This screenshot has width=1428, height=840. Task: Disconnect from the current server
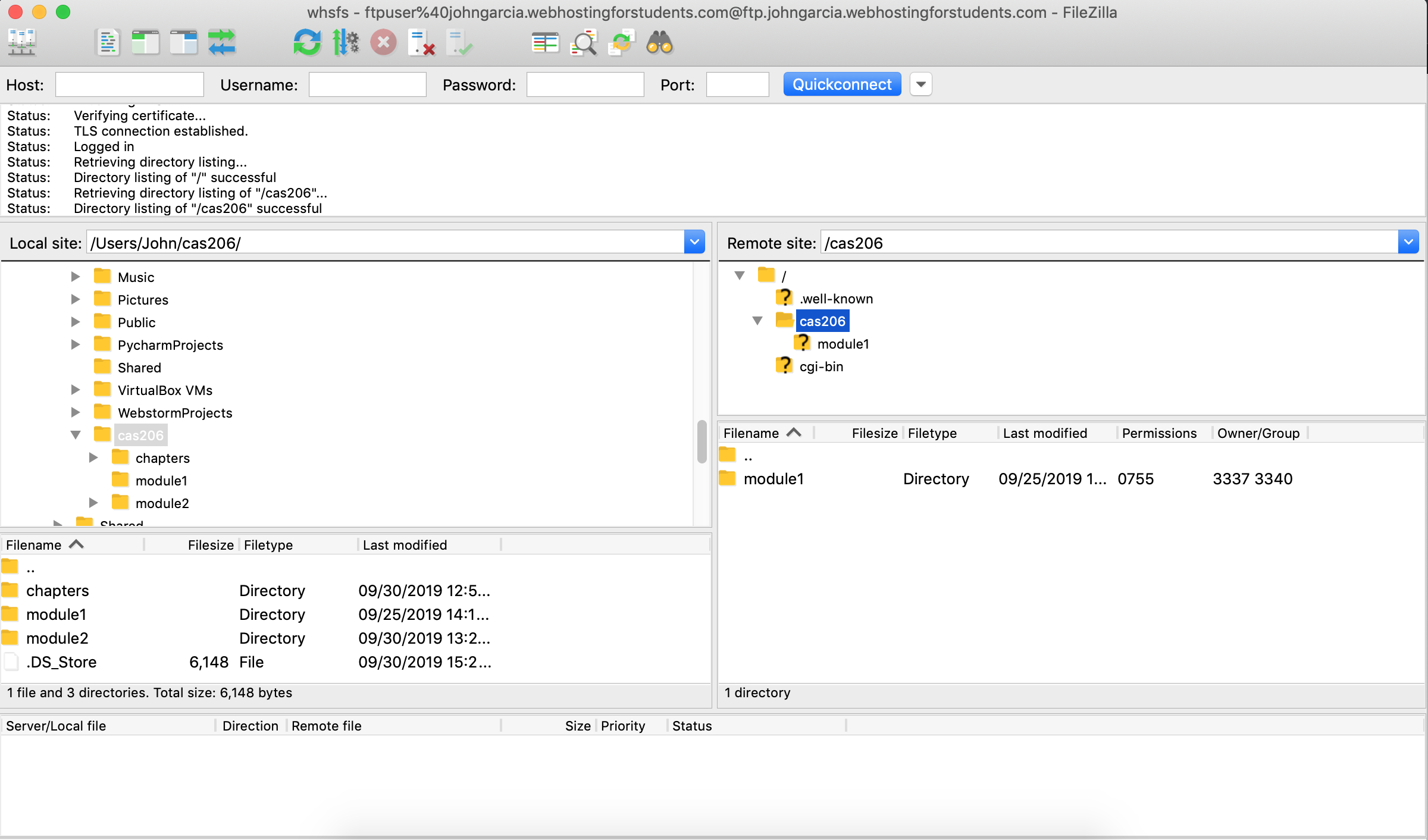click(422, 43)
